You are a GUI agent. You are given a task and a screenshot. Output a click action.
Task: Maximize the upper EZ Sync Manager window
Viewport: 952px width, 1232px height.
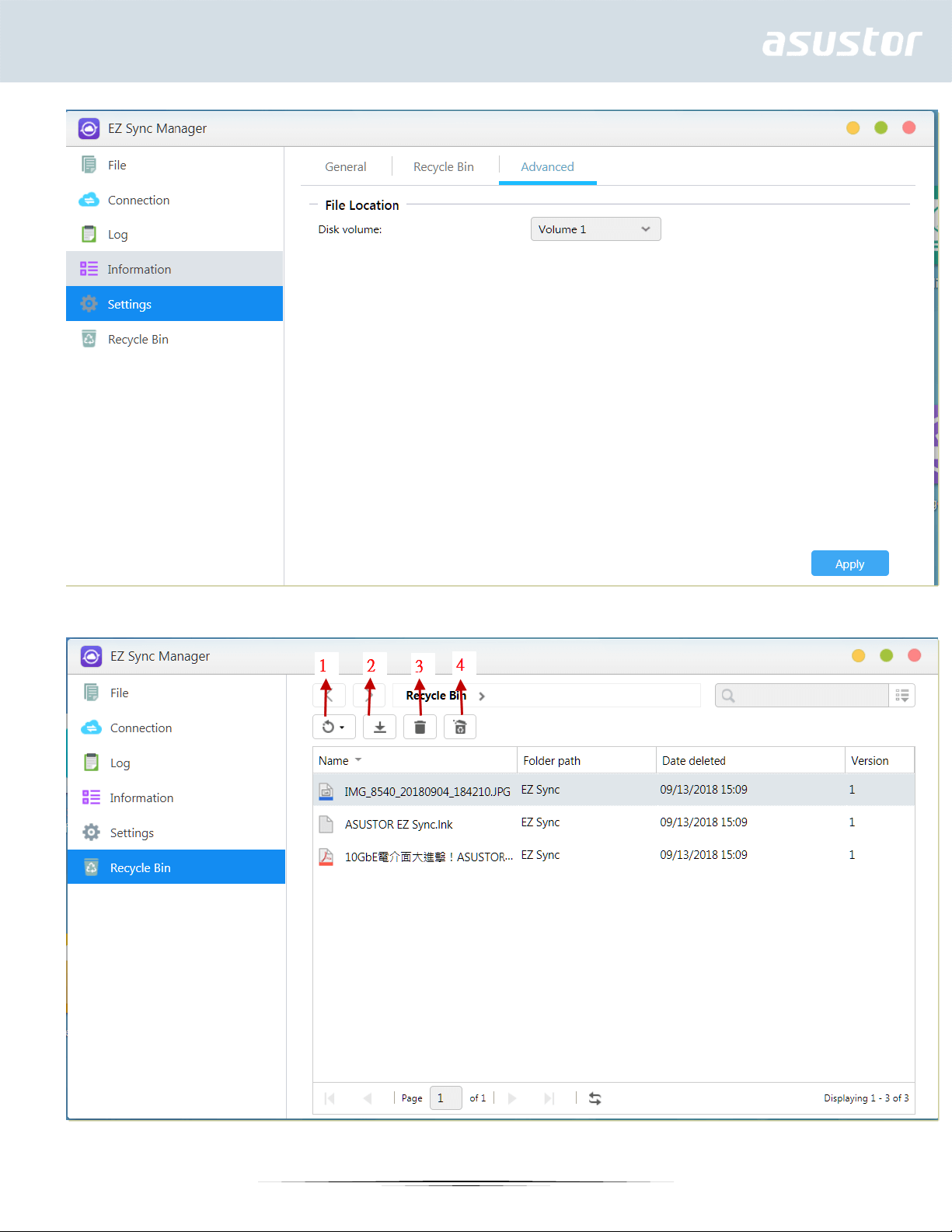881,127
